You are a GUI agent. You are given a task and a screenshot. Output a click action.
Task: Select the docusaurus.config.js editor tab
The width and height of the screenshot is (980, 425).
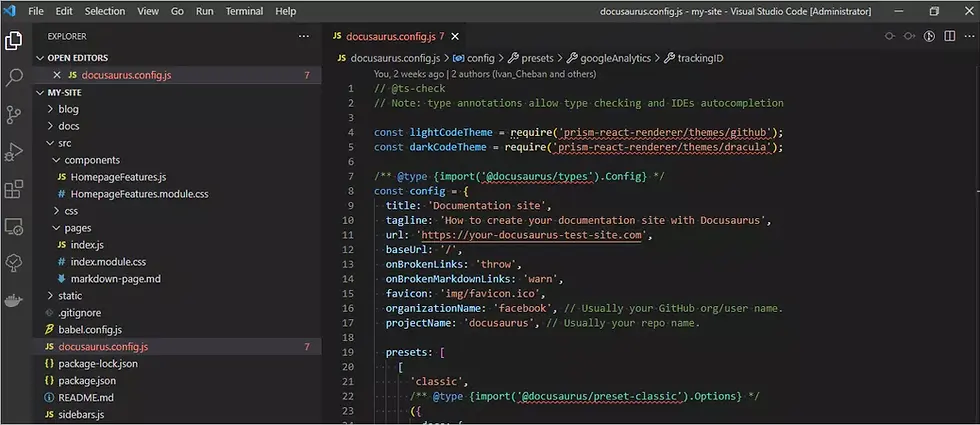(396, 36)
